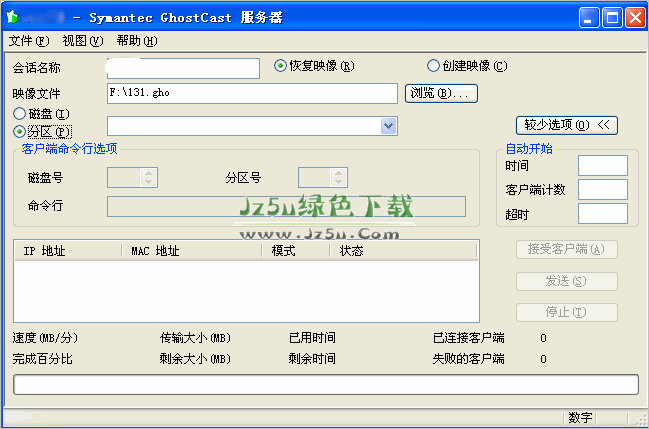This screenshot has height=429, width=649.
Task: Close the GhostCast server window
Action: coord(635,18)
